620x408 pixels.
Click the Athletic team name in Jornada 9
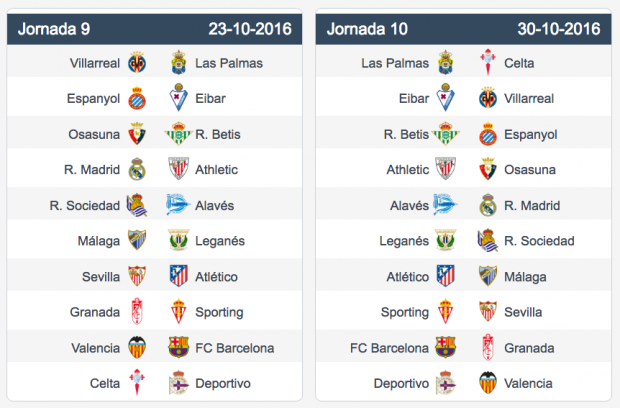click(216, 170)
